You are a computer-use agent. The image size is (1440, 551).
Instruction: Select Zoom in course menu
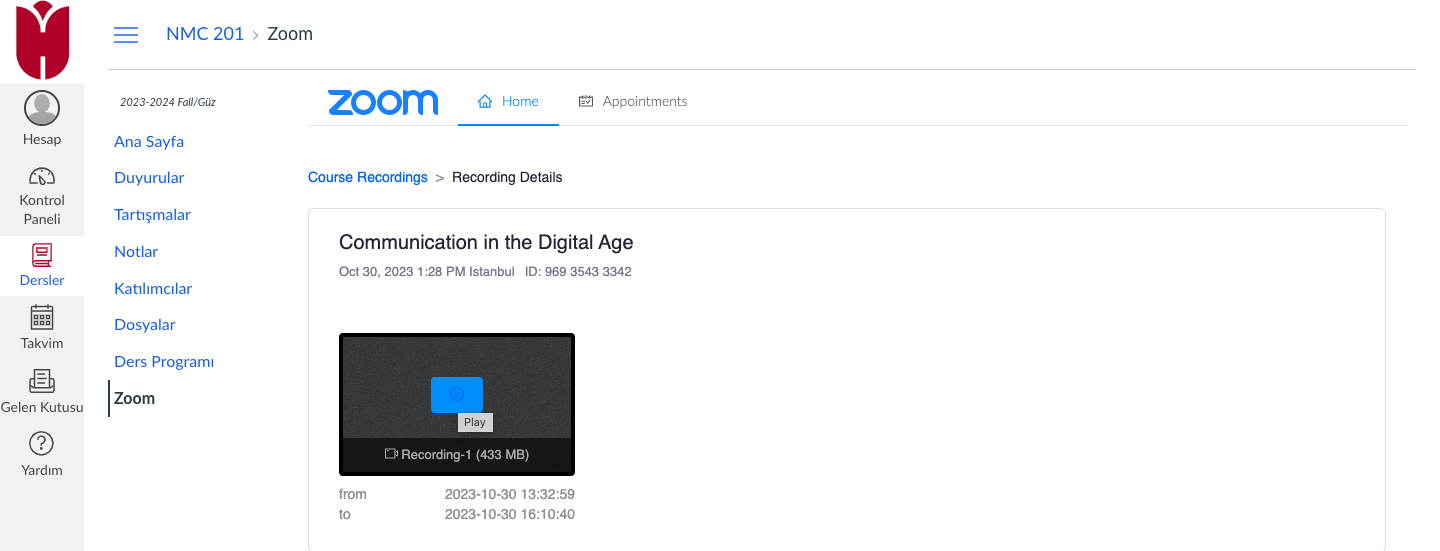point(134,398)
